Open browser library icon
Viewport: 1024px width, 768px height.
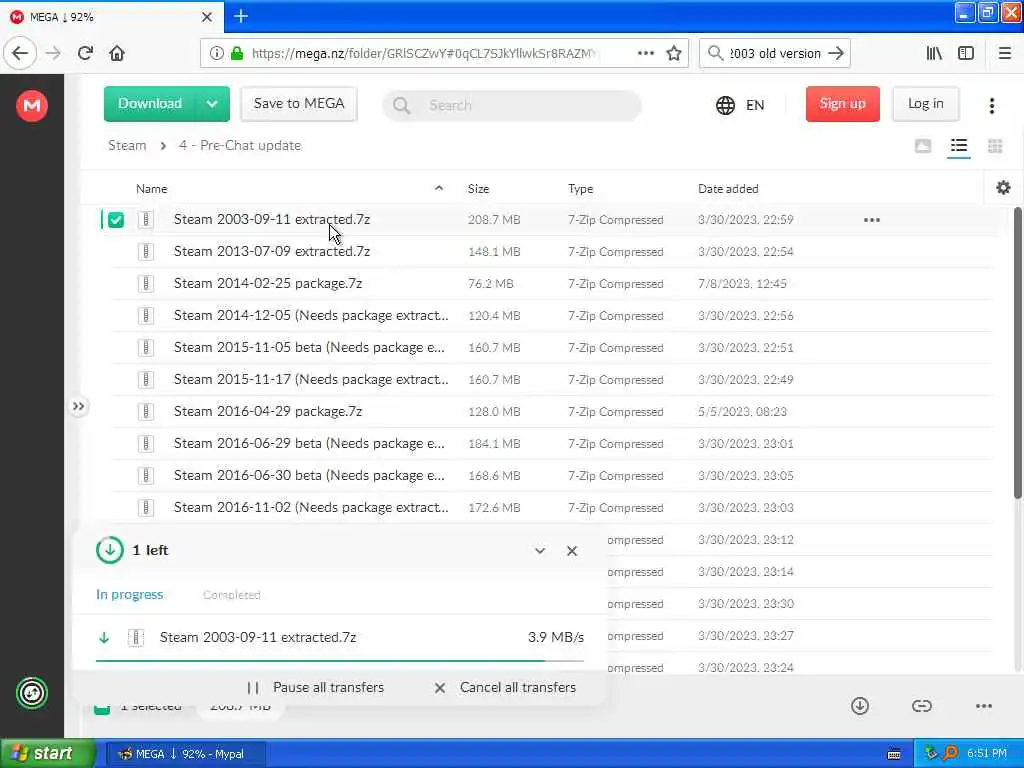click(x=934, y=53)
